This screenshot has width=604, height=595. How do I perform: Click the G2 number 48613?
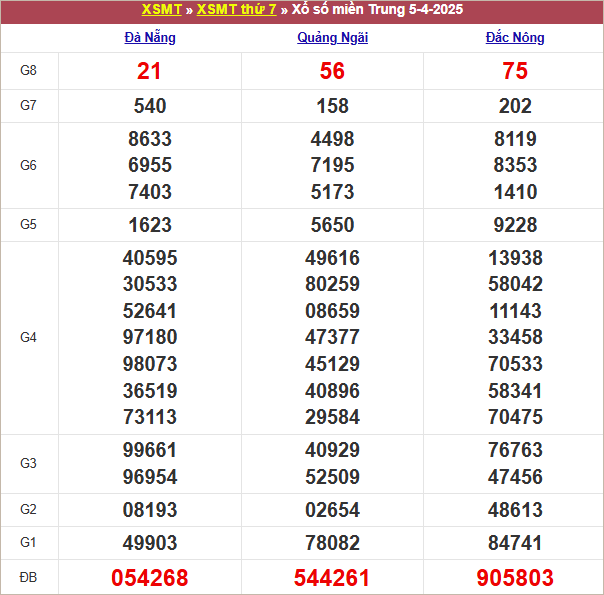515,510
